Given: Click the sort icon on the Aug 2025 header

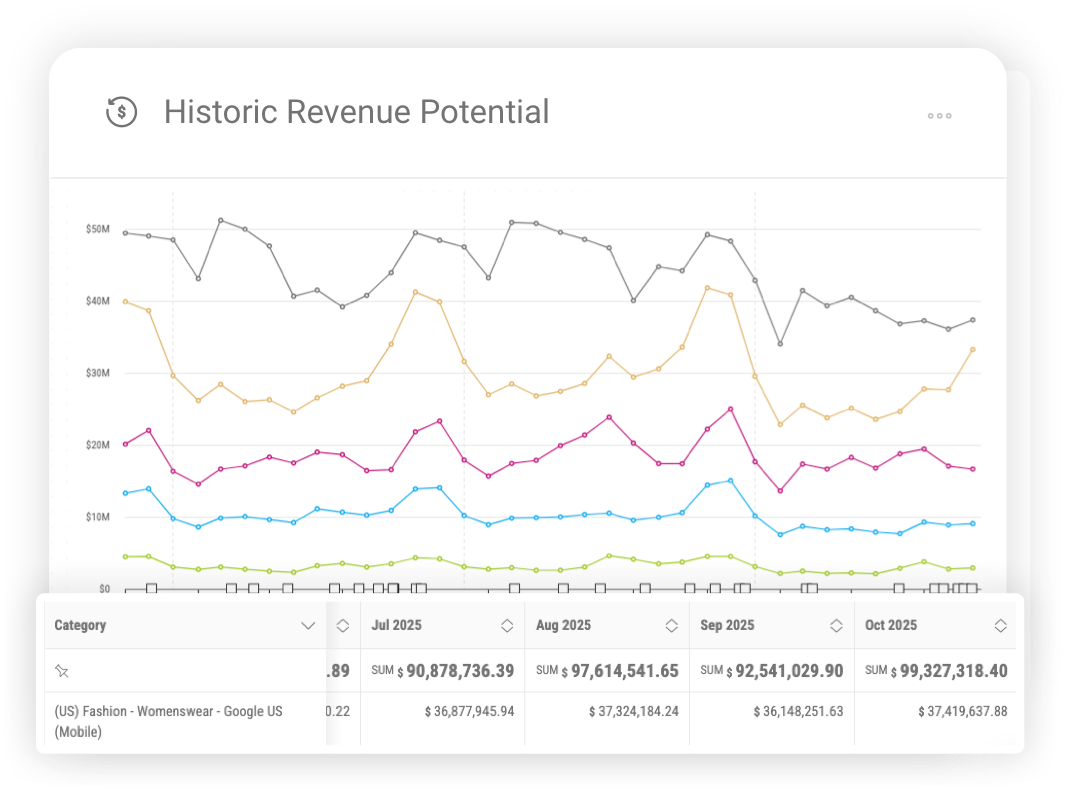Looking at the screenshot, I should pos(672,625).
